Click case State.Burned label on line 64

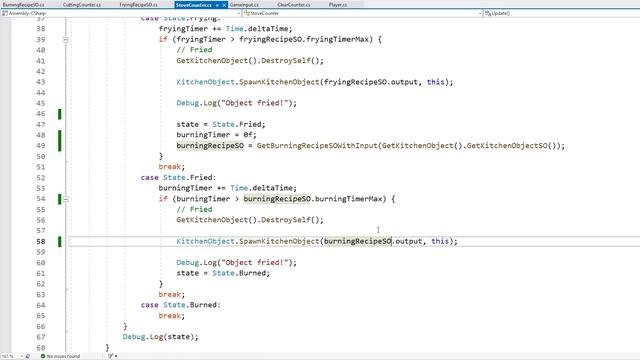[x=180, y=305]
